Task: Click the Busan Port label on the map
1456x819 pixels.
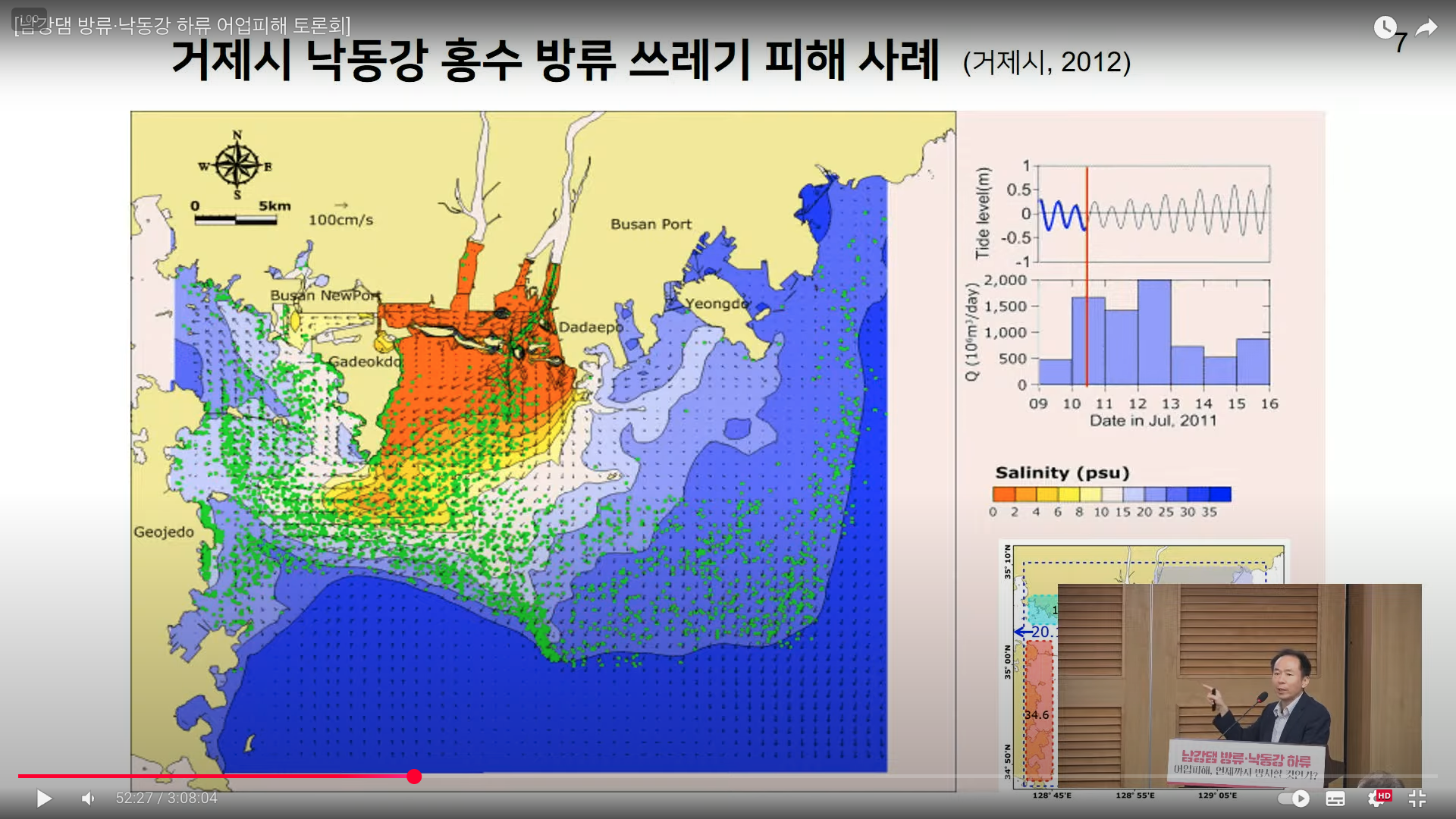Action: (x=651, y=224)
